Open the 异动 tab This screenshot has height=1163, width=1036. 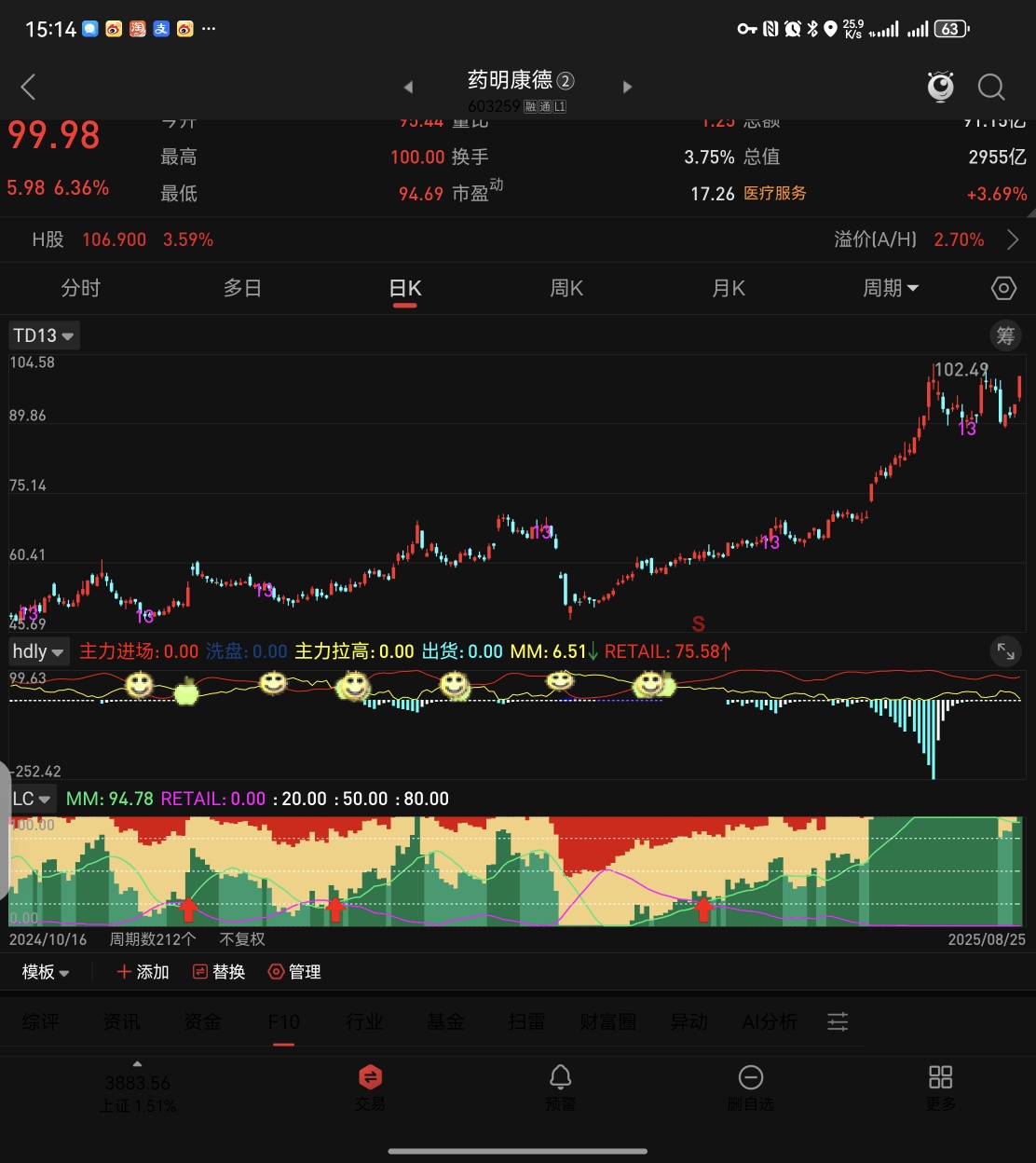click(x=688, y=1022)
